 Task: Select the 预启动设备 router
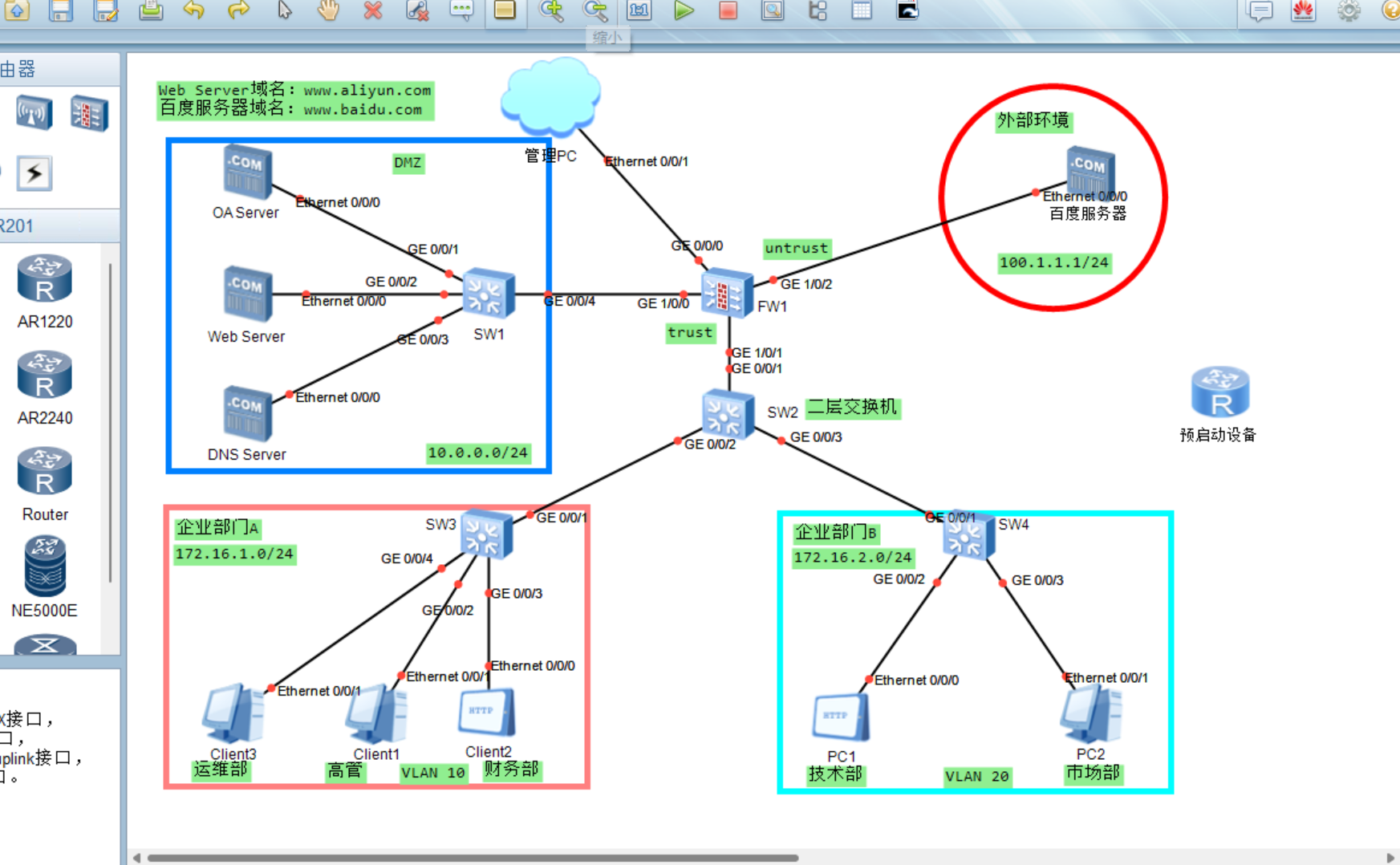click(1219, 392)
